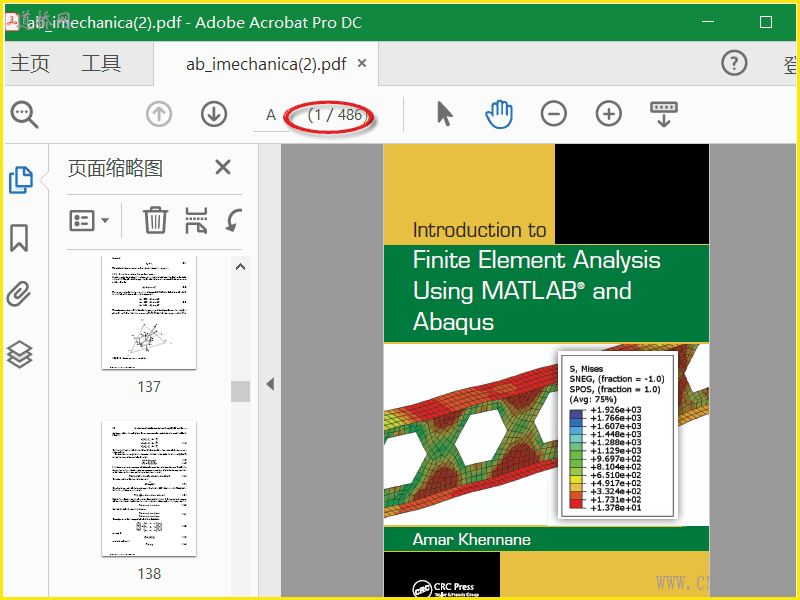Click 'Introduction to' text on the cover
The height and width of the screenshot is (600, 800).
tap(480, 230)
